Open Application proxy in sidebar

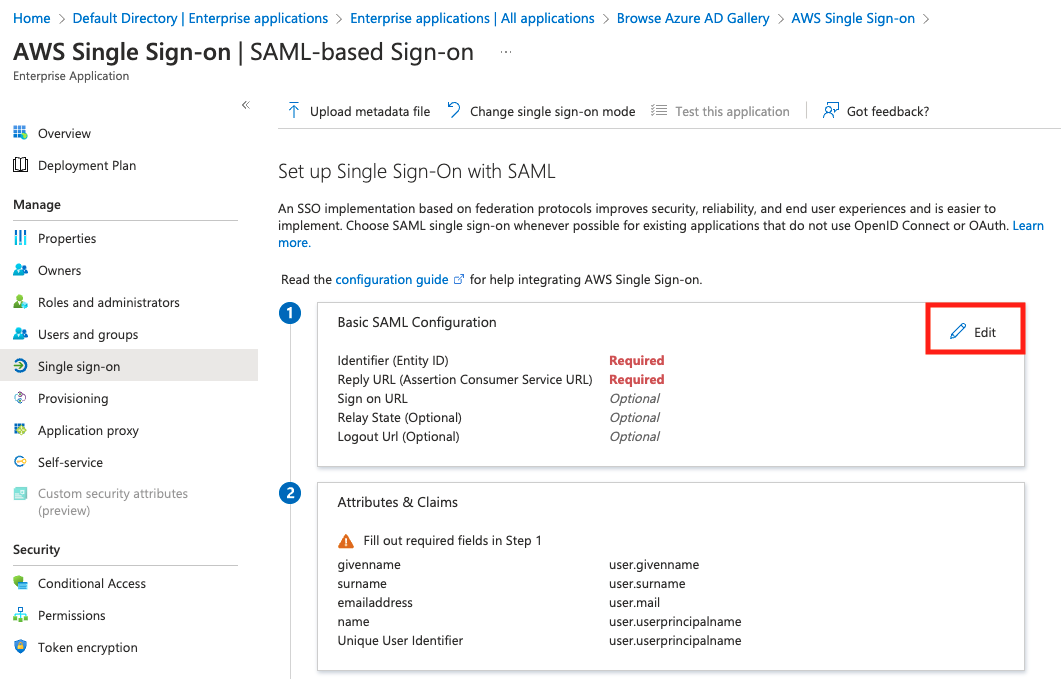click(x=88, y=430)
